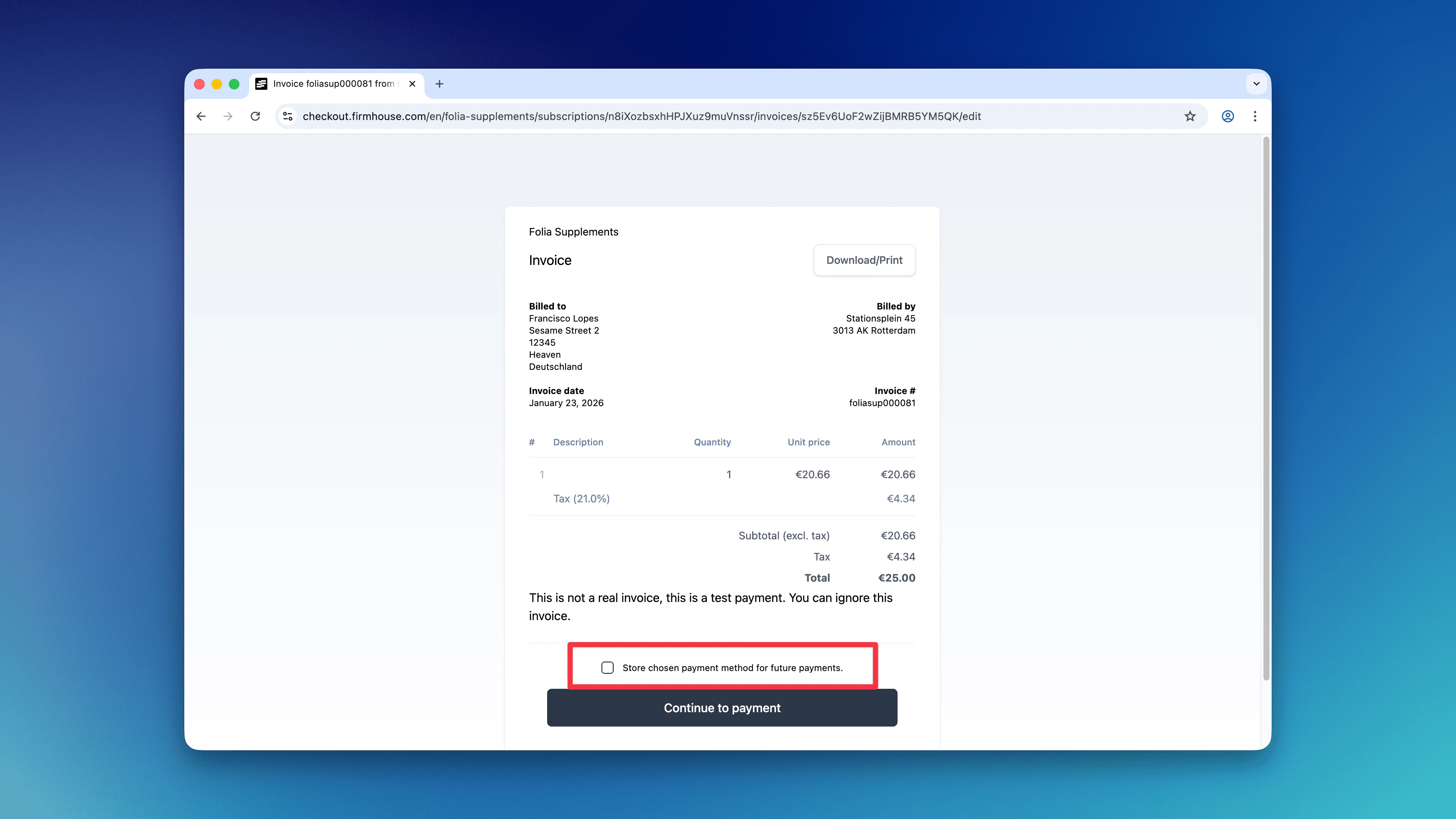Image resolution: width=1456 pixels, height=819 pixels.
Task: Open a new browser tab with the plus
Action: [x=439, y=83]
